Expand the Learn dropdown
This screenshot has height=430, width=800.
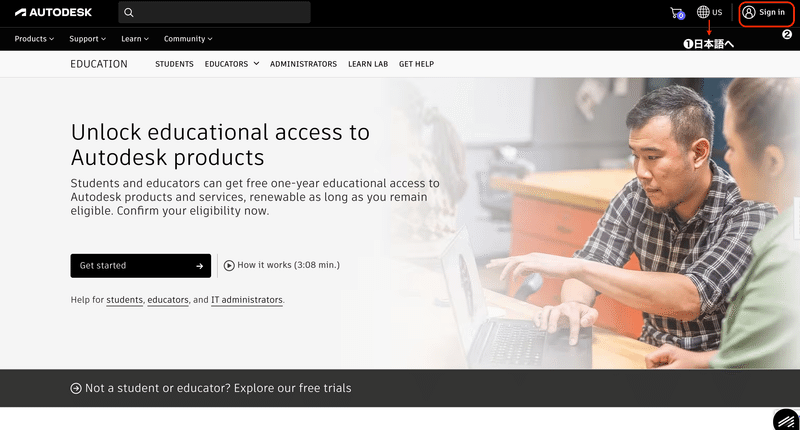pyautogui.click(x=135, y=39)
